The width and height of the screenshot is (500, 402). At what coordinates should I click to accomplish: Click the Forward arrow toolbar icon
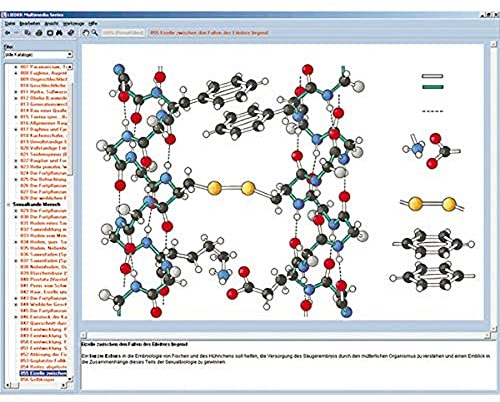pos(16,33)
